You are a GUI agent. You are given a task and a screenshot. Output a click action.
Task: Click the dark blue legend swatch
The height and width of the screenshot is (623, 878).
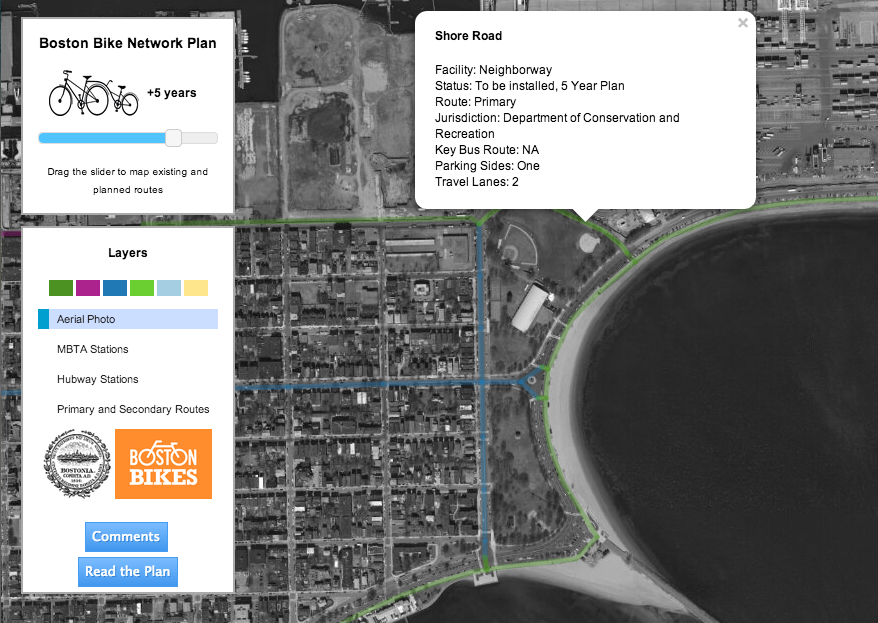coord(115,288)
